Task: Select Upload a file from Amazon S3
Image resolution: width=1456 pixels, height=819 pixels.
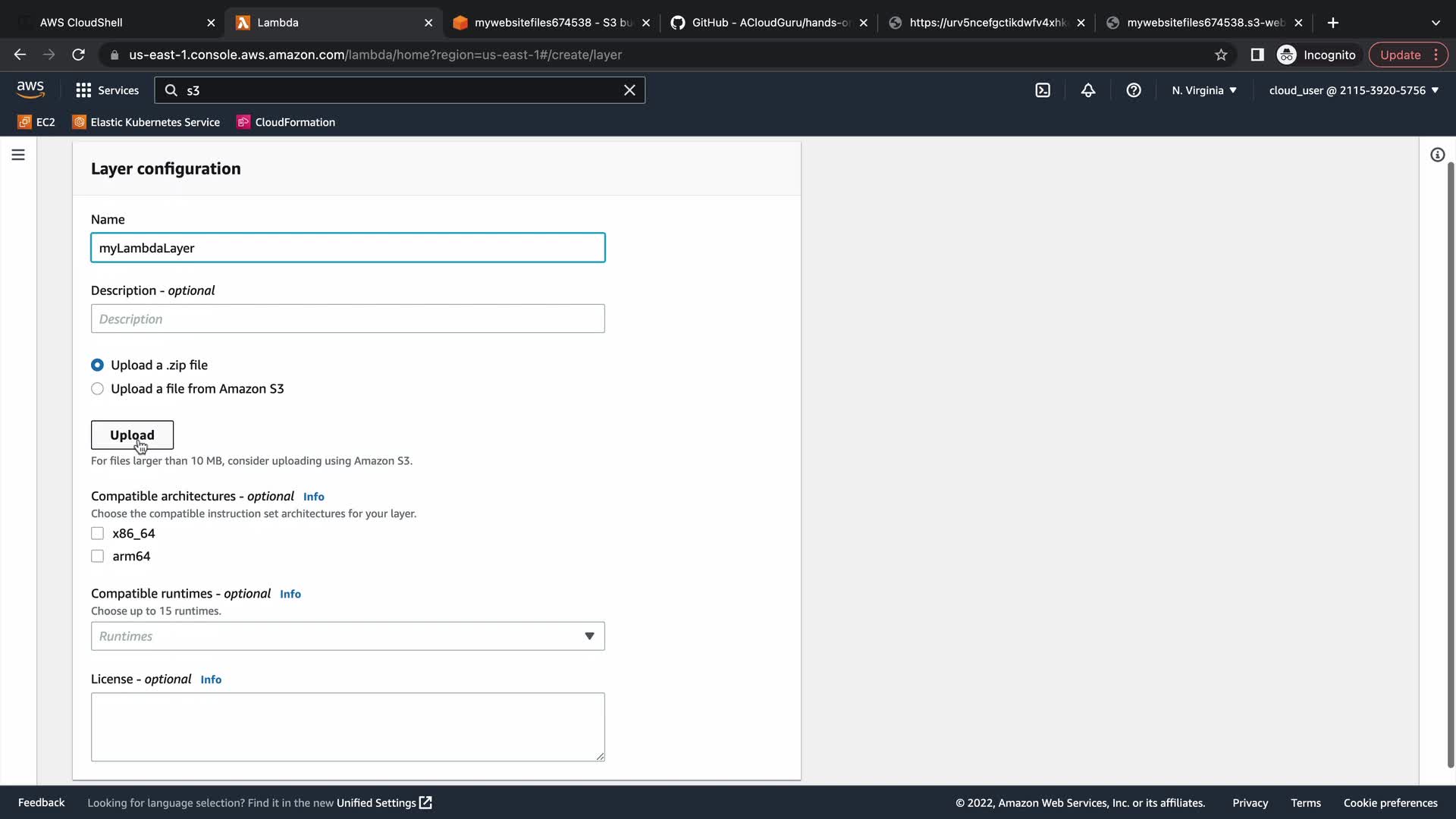Action: point(97,389)
